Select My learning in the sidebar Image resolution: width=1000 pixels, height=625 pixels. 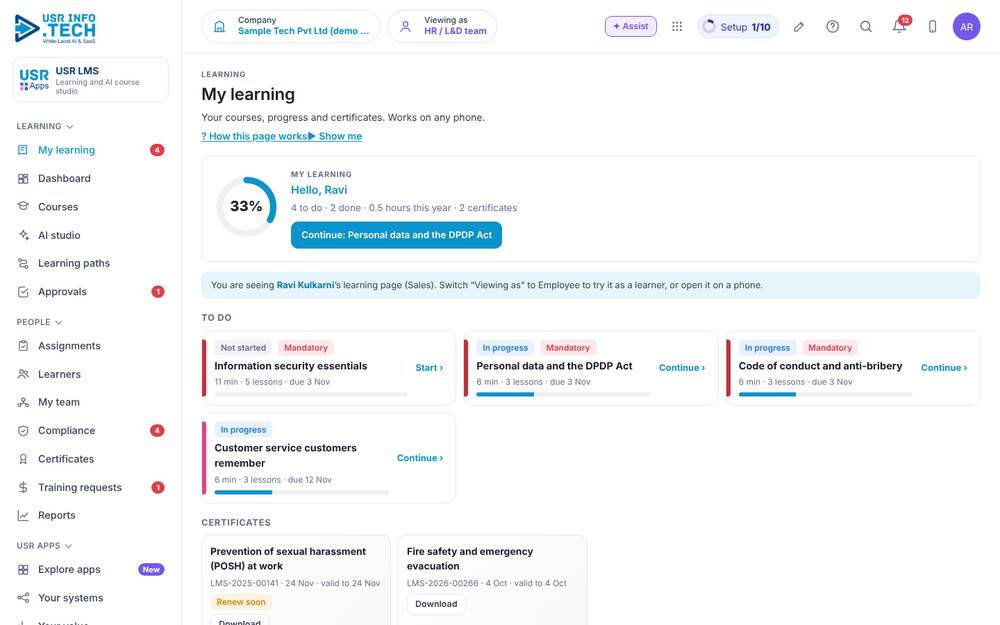tap(90, 150)
